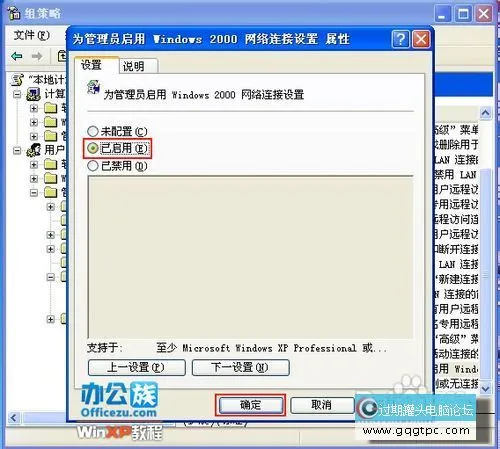The height and width of the screenshot is (449, 500).
Task: Go to 上一设置 (P)
Action: [137, 367]
